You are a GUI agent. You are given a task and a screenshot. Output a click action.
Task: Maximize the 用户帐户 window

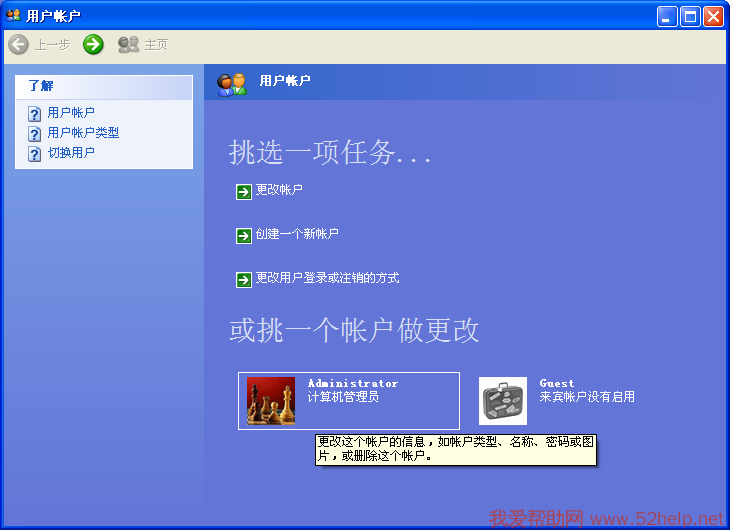(690, 16)
